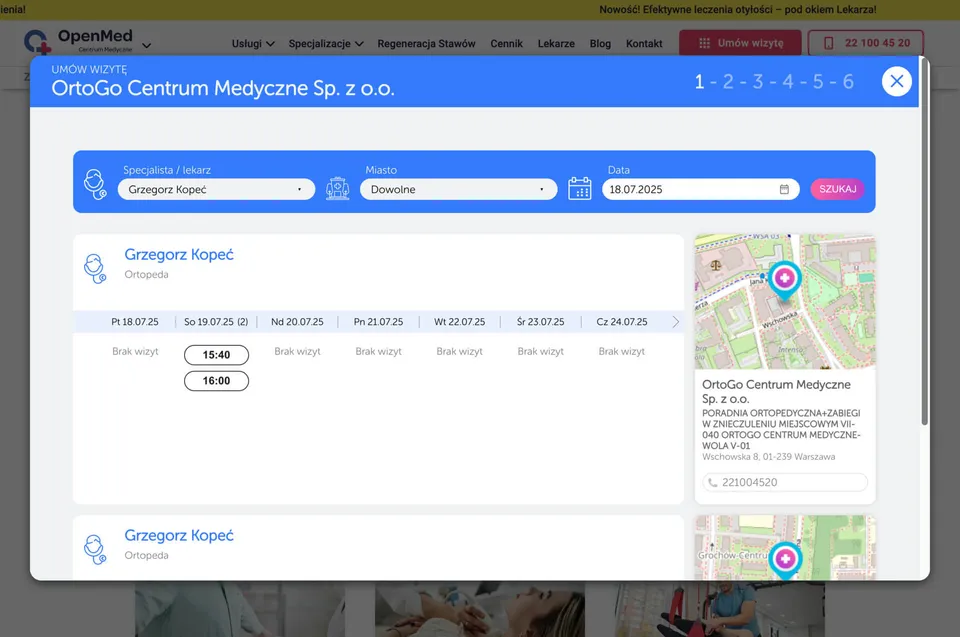The image size is (960, 637).
Task: Click the calendar grid icon beside Data
Action: tap(580, 188)
